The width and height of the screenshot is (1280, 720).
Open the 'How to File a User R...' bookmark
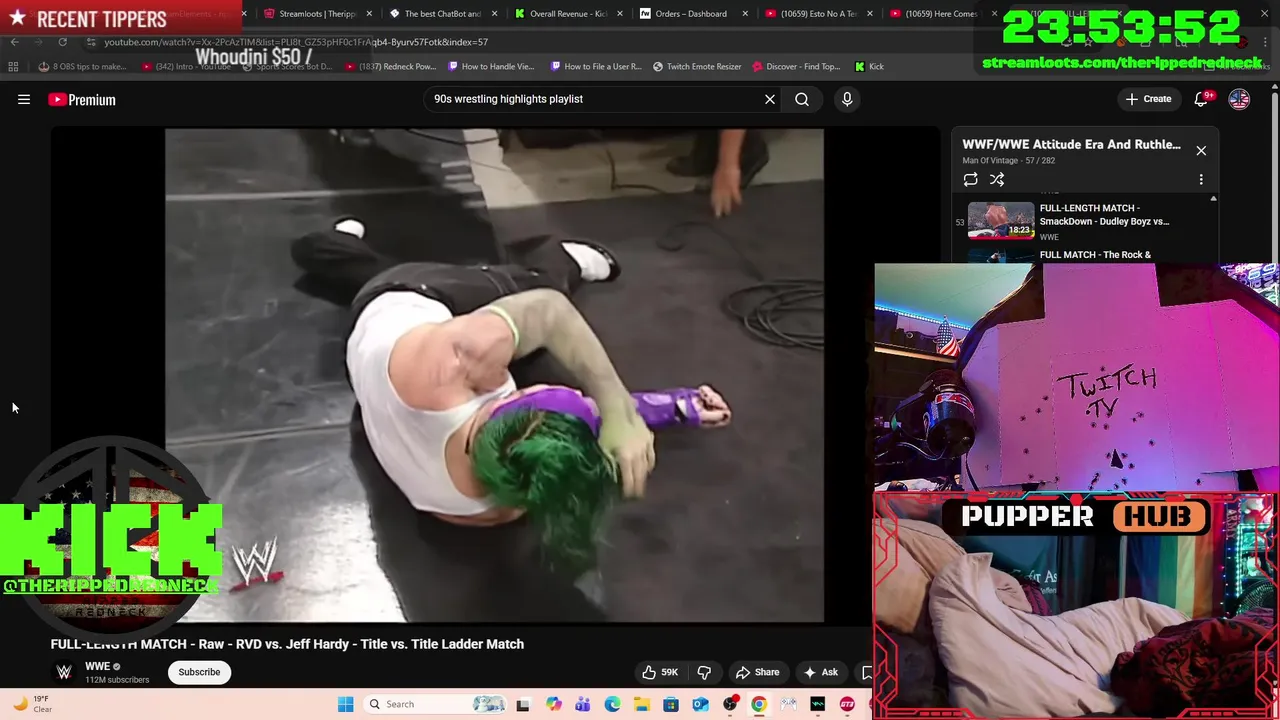(596, 66)
